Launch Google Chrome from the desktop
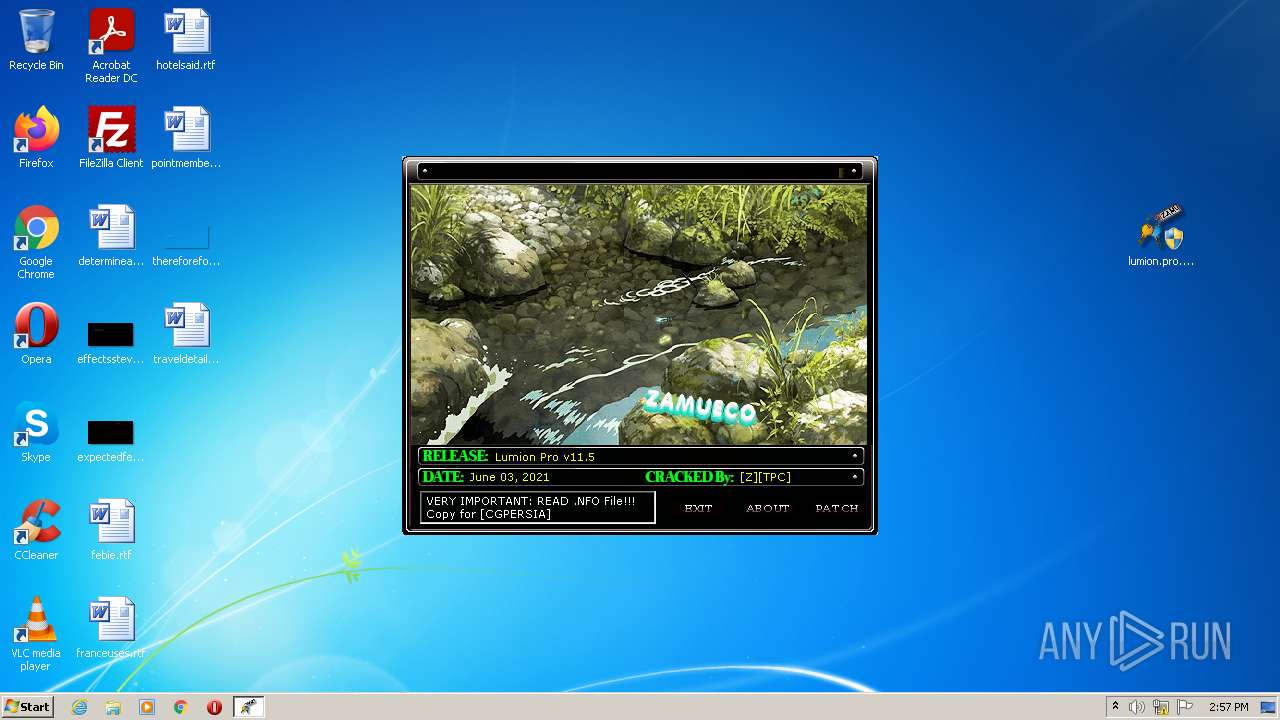The image size is (1280, 720). [x=36, y=242]
